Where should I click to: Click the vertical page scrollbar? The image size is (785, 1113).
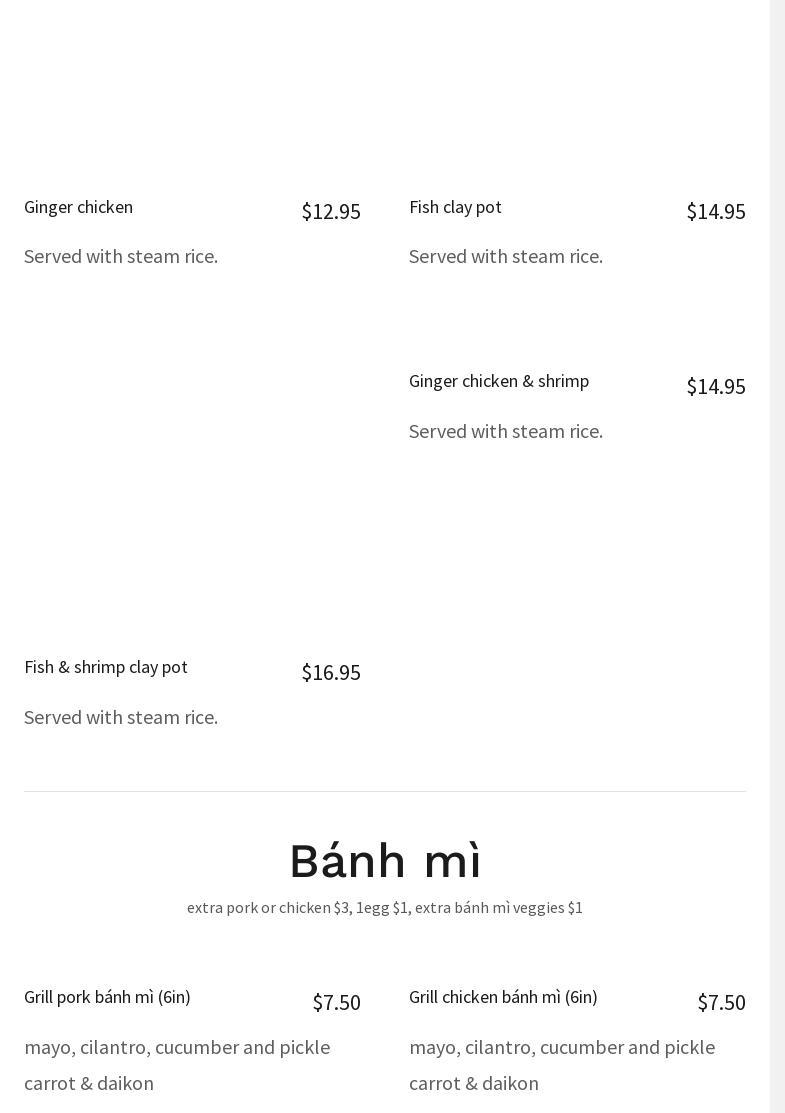pos(777,556)
